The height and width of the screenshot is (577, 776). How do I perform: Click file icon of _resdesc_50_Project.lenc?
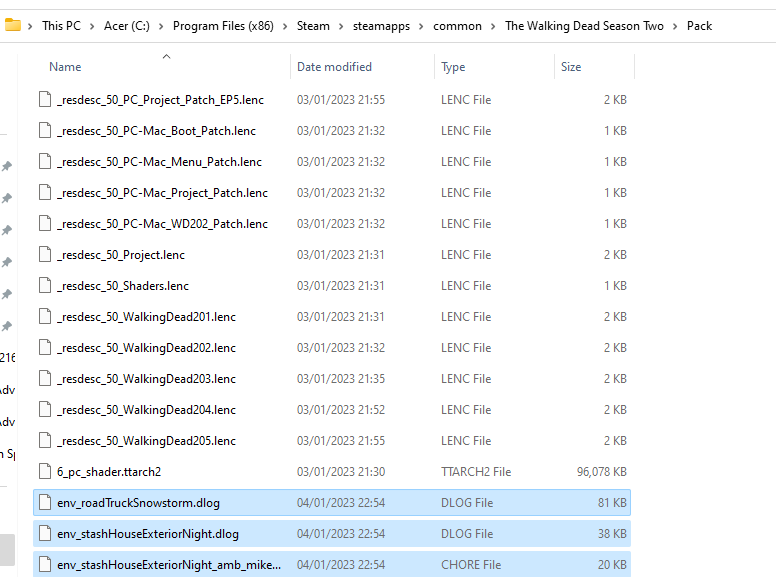tap(45, 254)
